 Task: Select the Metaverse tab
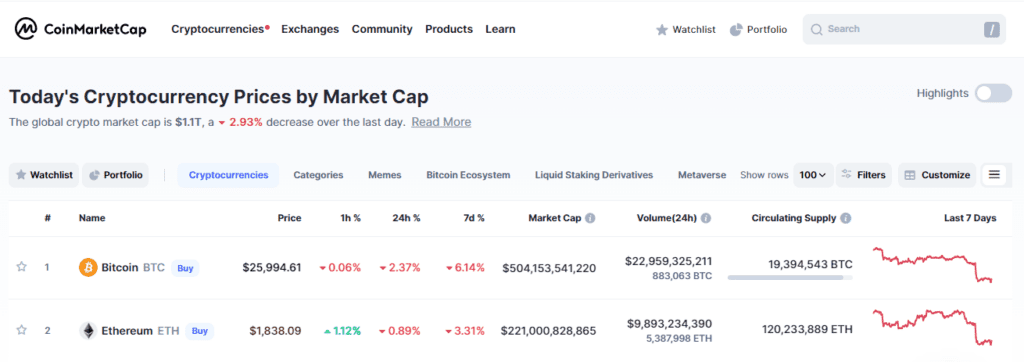click(702, 175)
